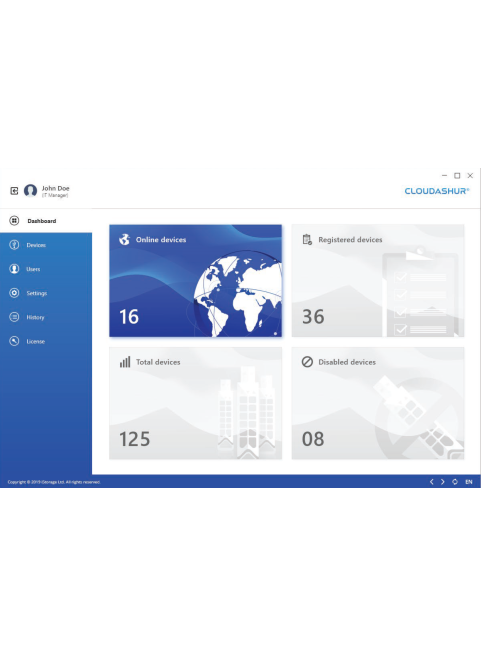
Task: Click the online devices count 16
Action: 129,317
